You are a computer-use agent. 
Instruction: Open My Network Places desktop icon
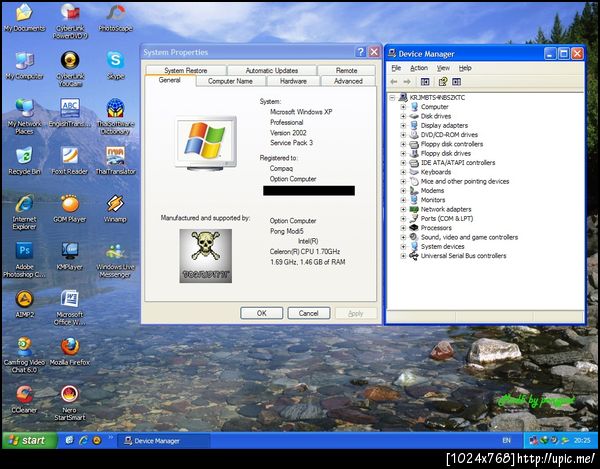click(x=24, y=117)
